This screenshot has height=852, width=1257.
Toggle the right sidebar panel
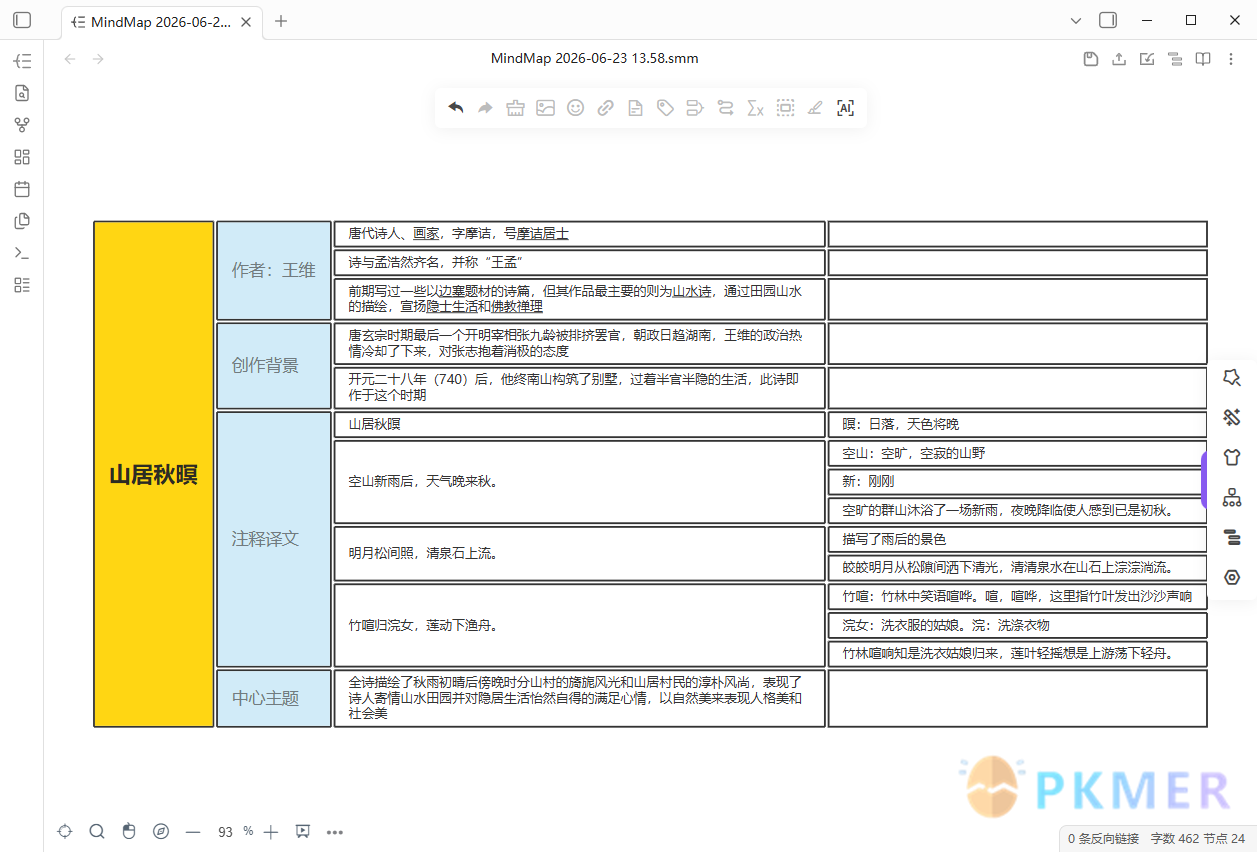pos(1107,20)
